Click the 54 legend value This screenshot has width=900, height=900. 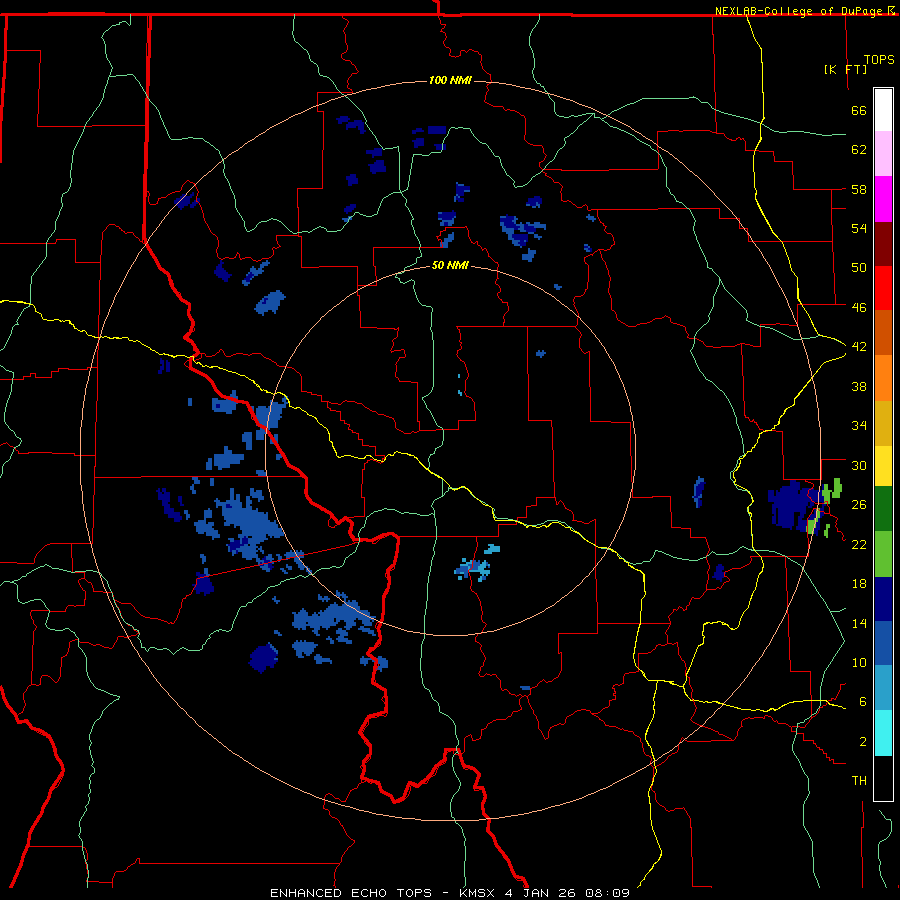[859, 228]
